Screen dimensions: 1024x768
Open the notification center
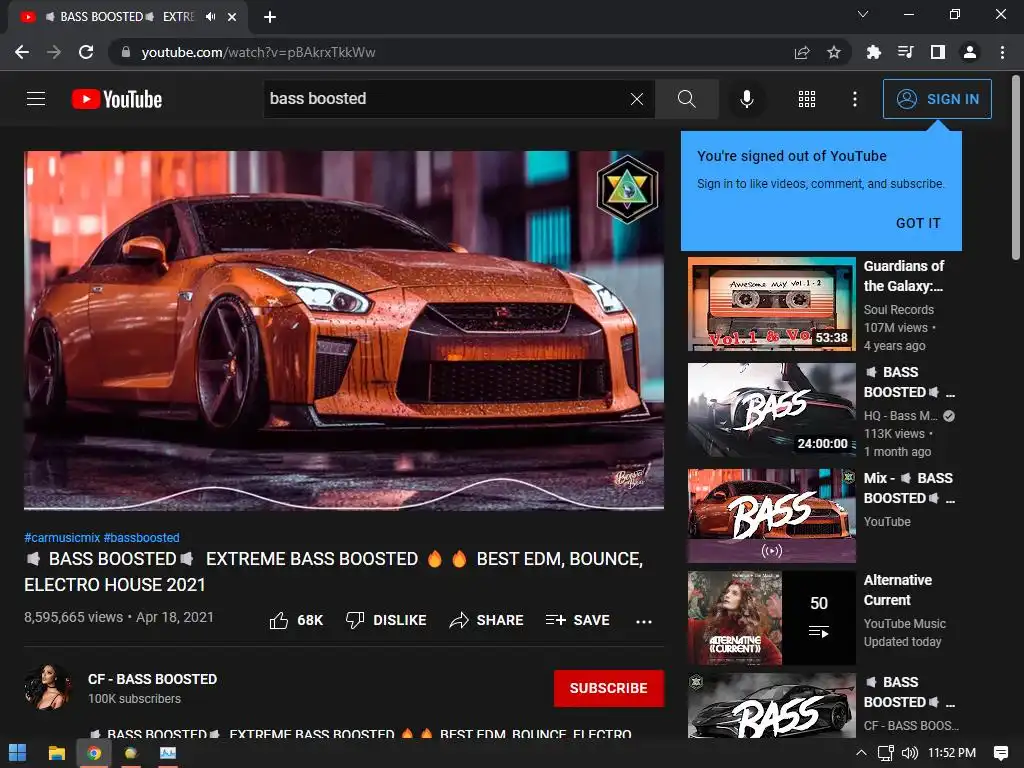point(1000,753)
